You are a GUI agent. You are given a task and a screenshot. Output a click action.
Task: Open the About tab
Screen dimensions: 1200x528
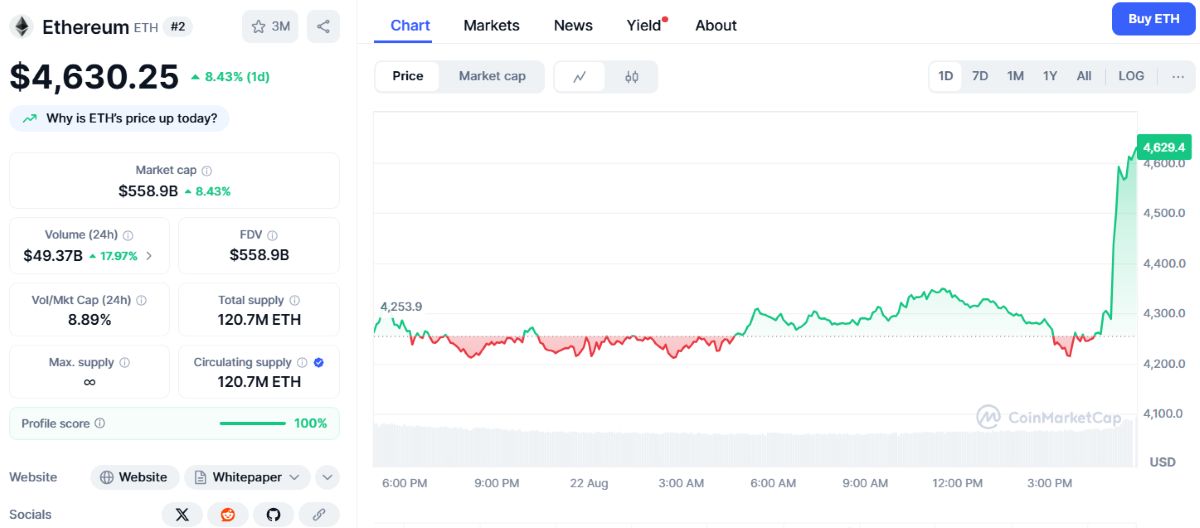716,26
